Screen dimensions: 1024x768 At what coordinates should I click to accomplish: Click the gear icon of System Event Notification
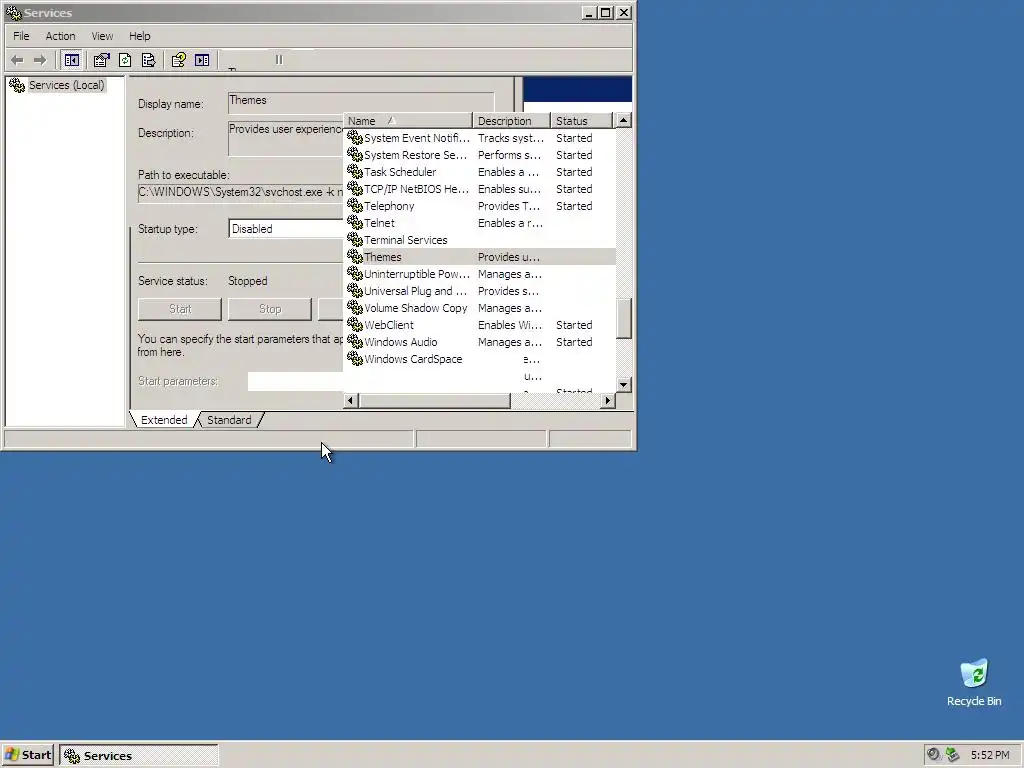[x=355, y=138]
